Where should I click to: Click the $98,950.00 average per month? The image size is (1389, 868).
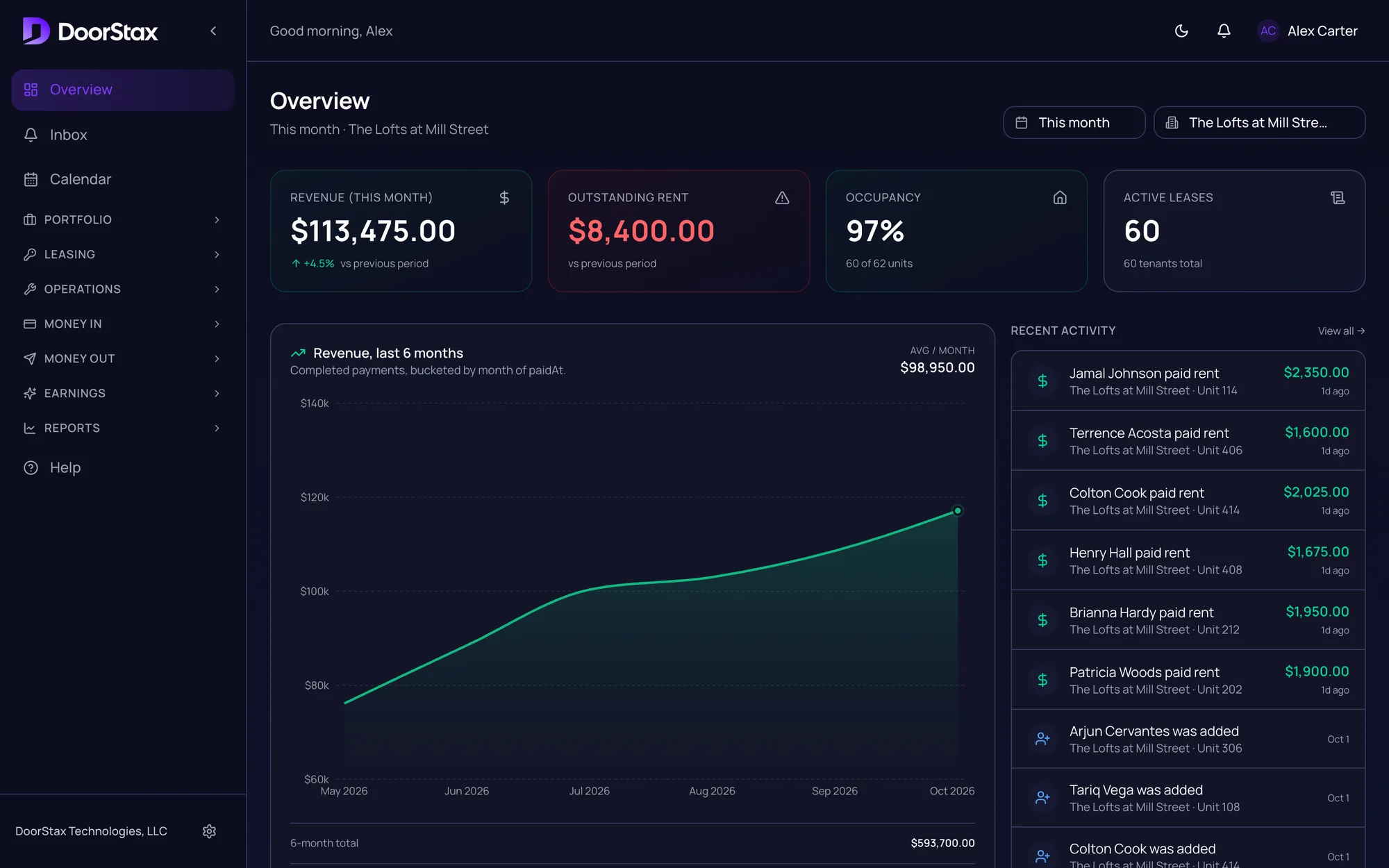tap(938, 367)
